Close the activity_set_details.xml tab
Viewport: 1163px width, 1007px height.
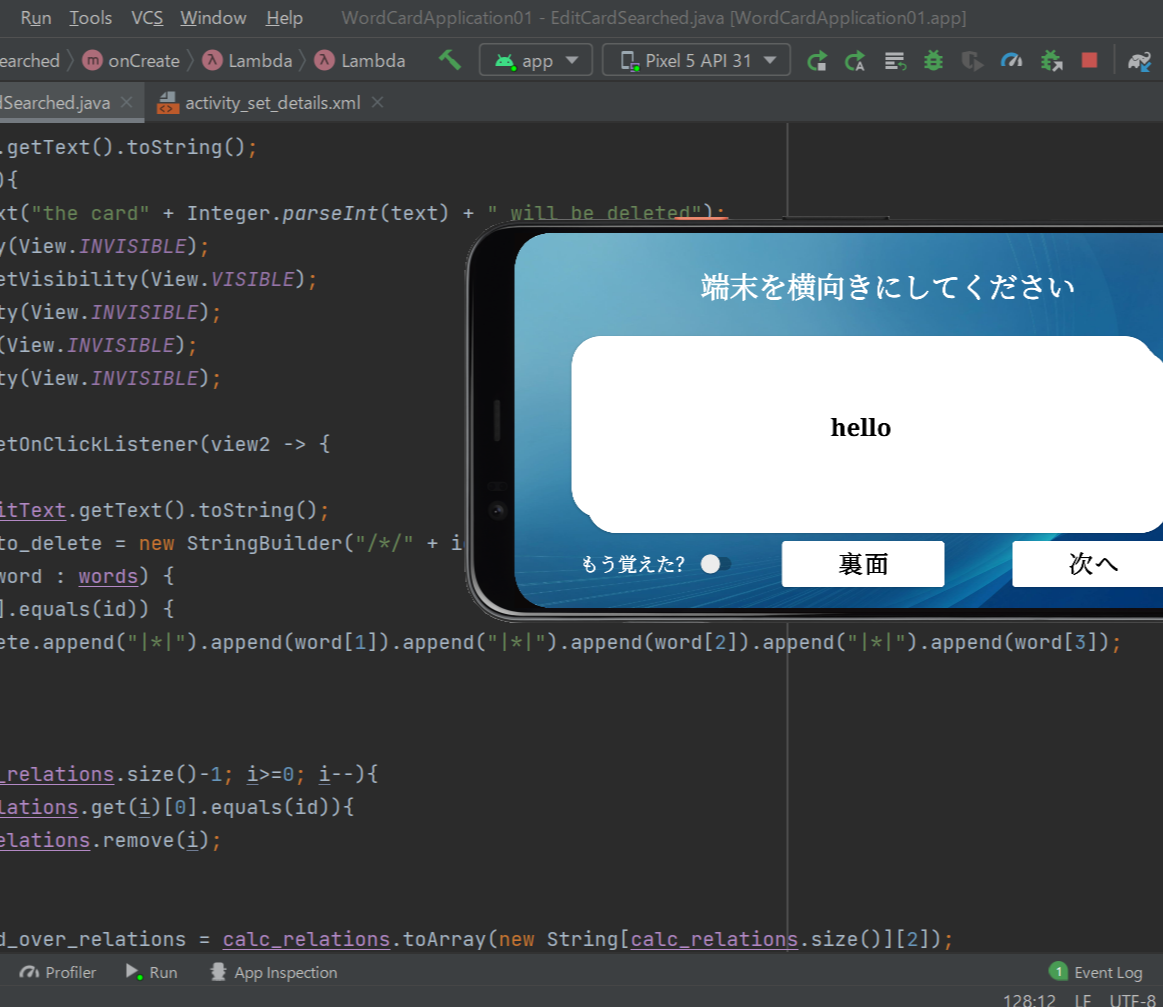[378, 102]
